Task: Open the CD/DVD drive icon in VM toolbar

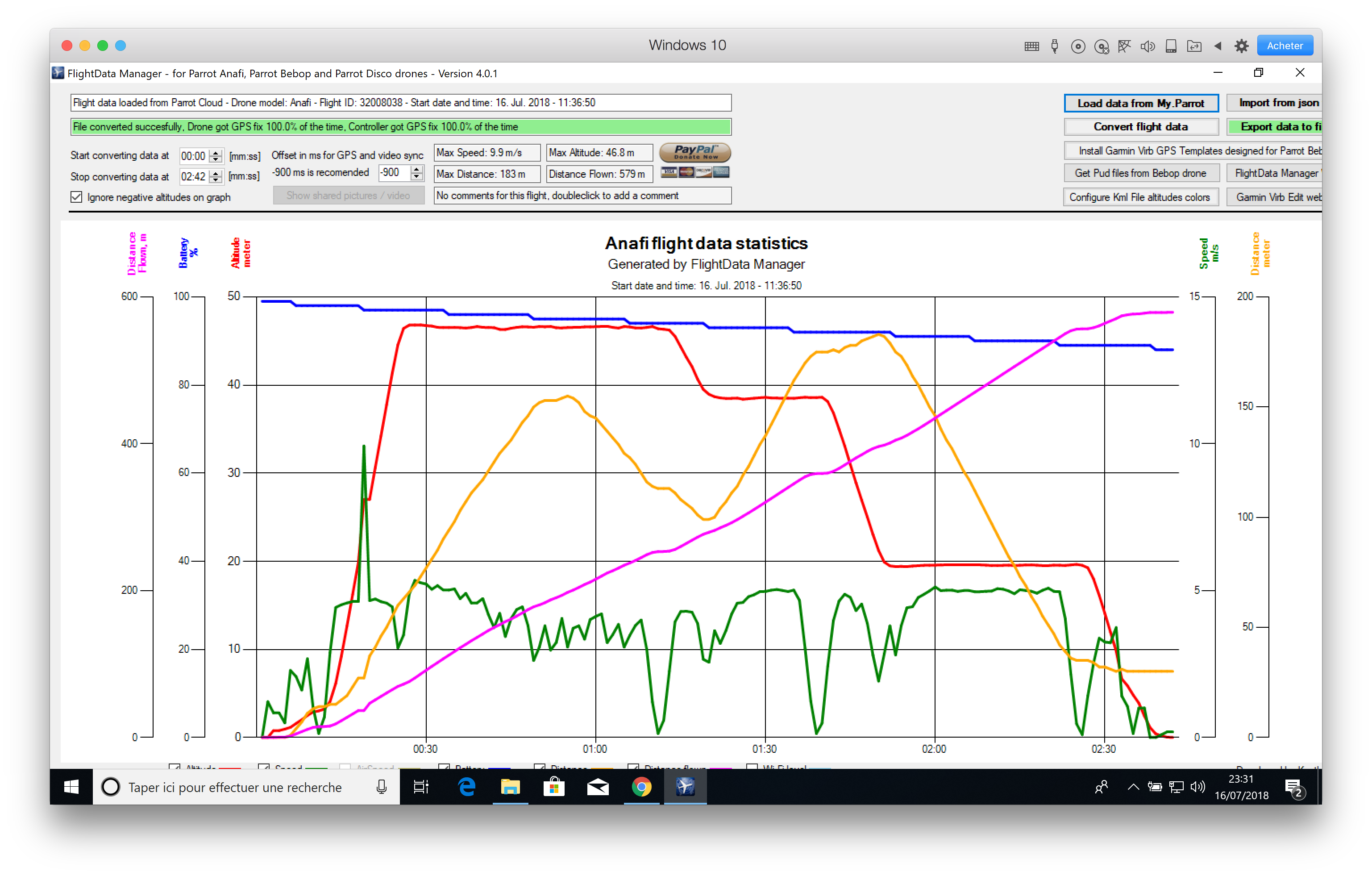Action: point(1077,46)
